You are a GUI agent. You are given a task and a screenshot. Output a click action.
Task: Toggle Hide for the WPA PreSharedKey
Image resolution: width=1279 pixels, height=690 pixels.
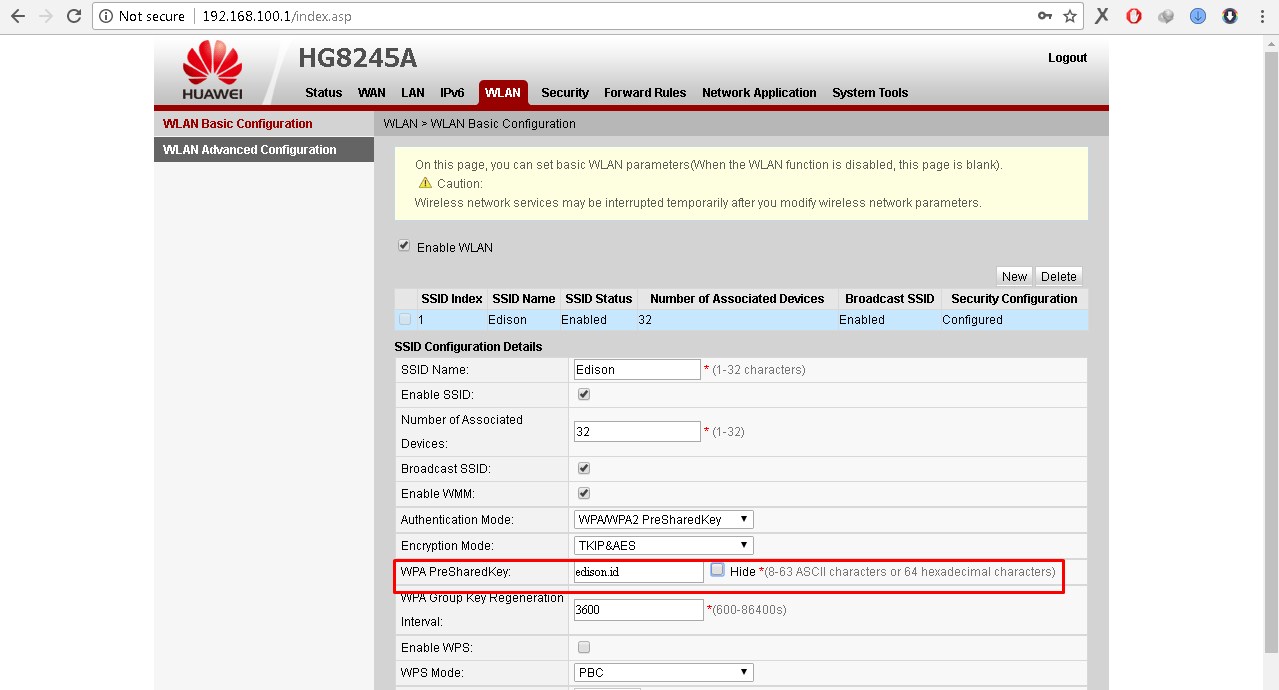pyautogui.click(x=717, y=570)
